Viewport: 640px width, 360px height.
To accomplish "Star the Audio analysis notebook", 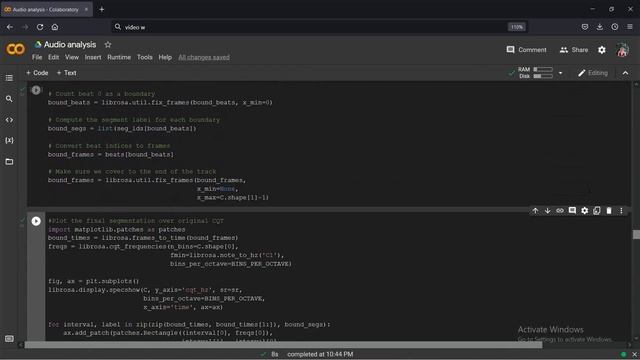I will click(x=108, y=44).
